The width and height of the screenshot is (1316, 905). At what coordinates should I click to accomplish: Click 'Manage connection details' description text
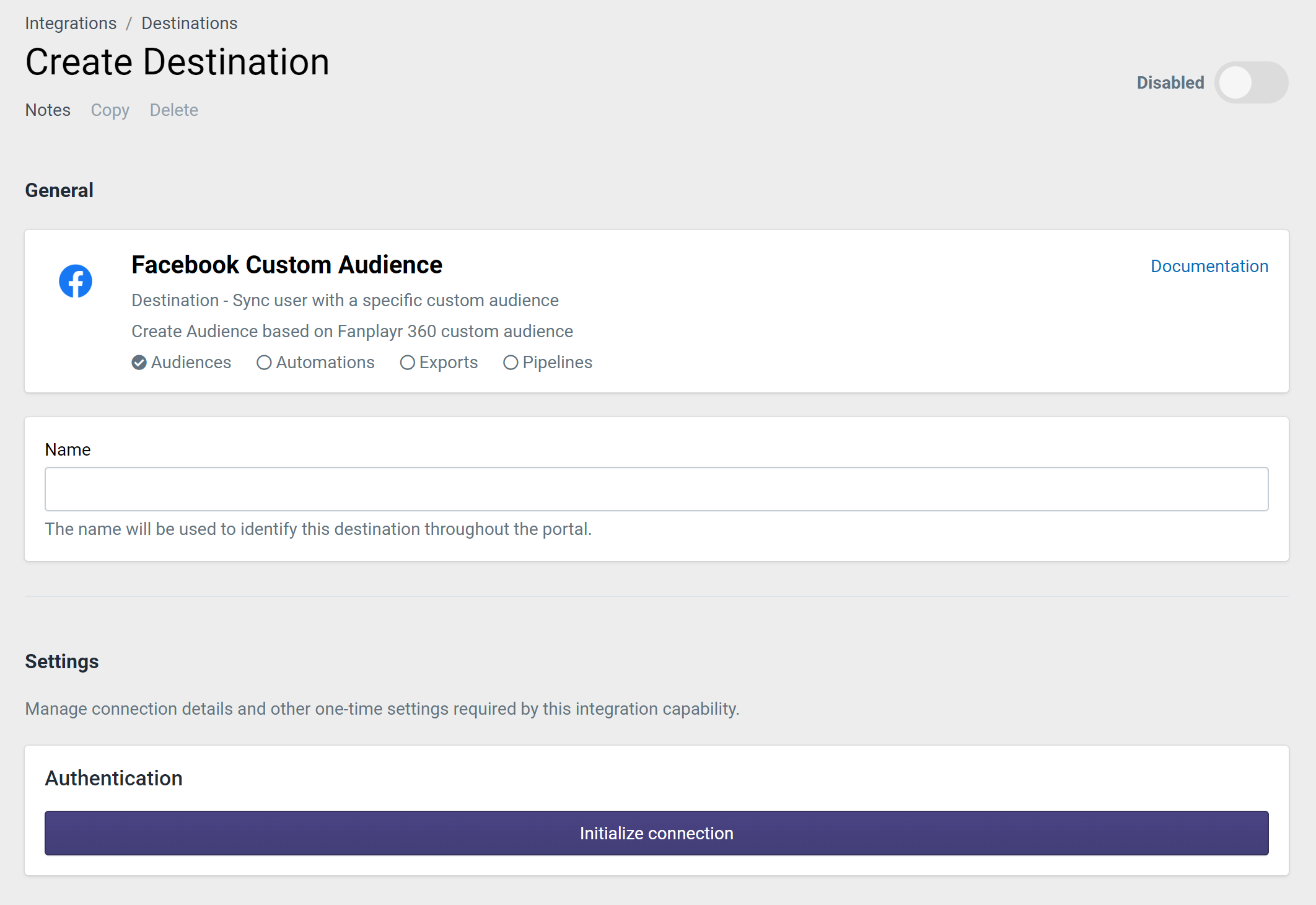coord(382,709)
